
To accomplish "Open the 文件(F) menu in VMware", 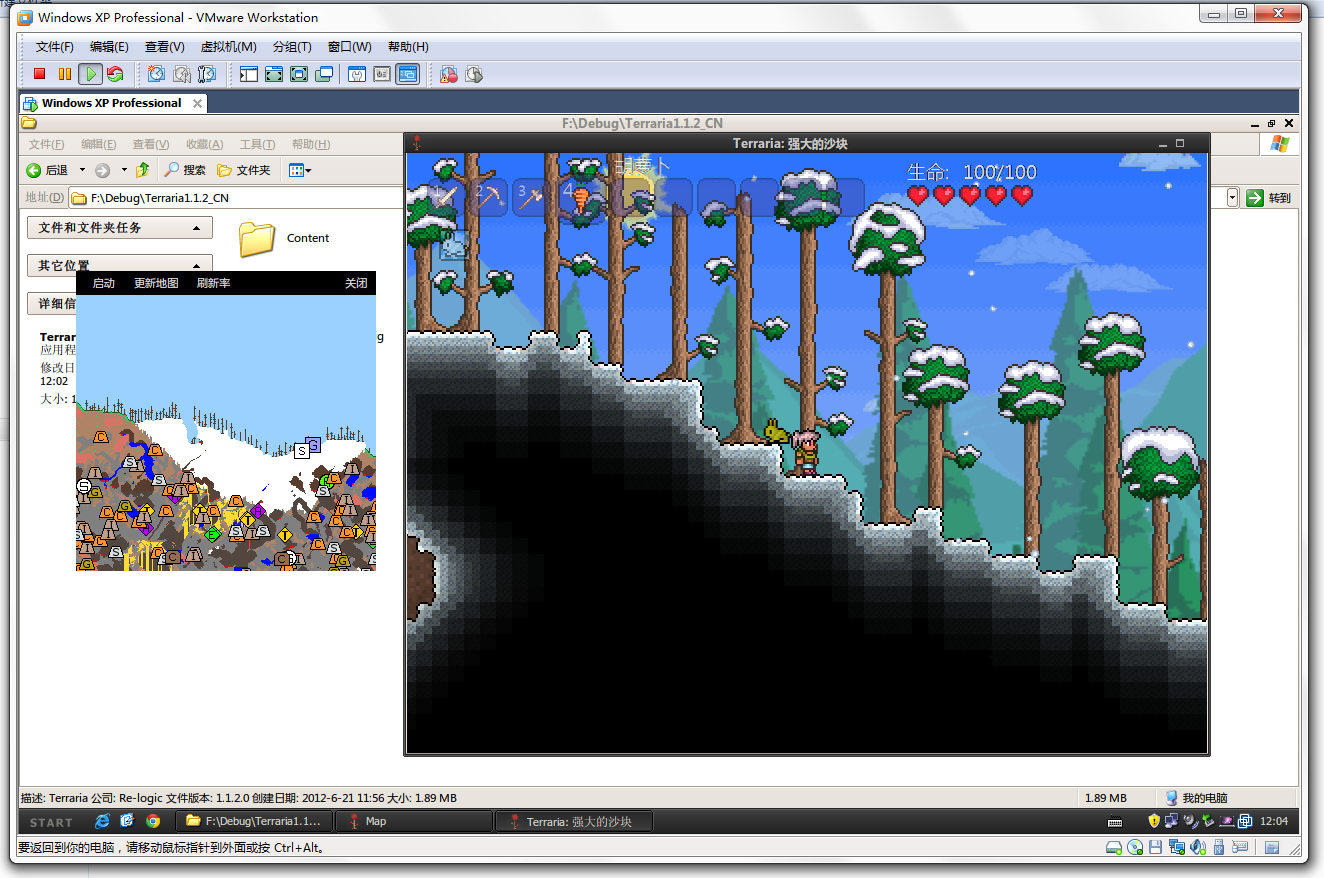I will tap(55, 47).
